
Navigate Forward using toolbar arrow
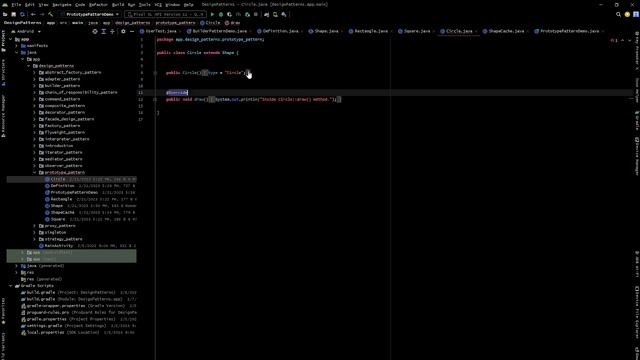pyautogui.click(x=42, y=14)
